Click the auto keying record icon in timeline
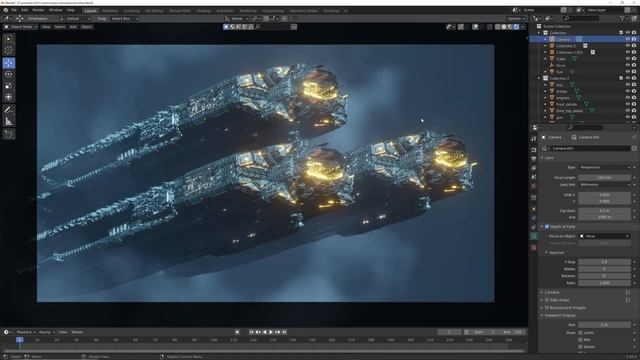Image resolution: width=640 pixels, height=360 pixels. (237, 332)
